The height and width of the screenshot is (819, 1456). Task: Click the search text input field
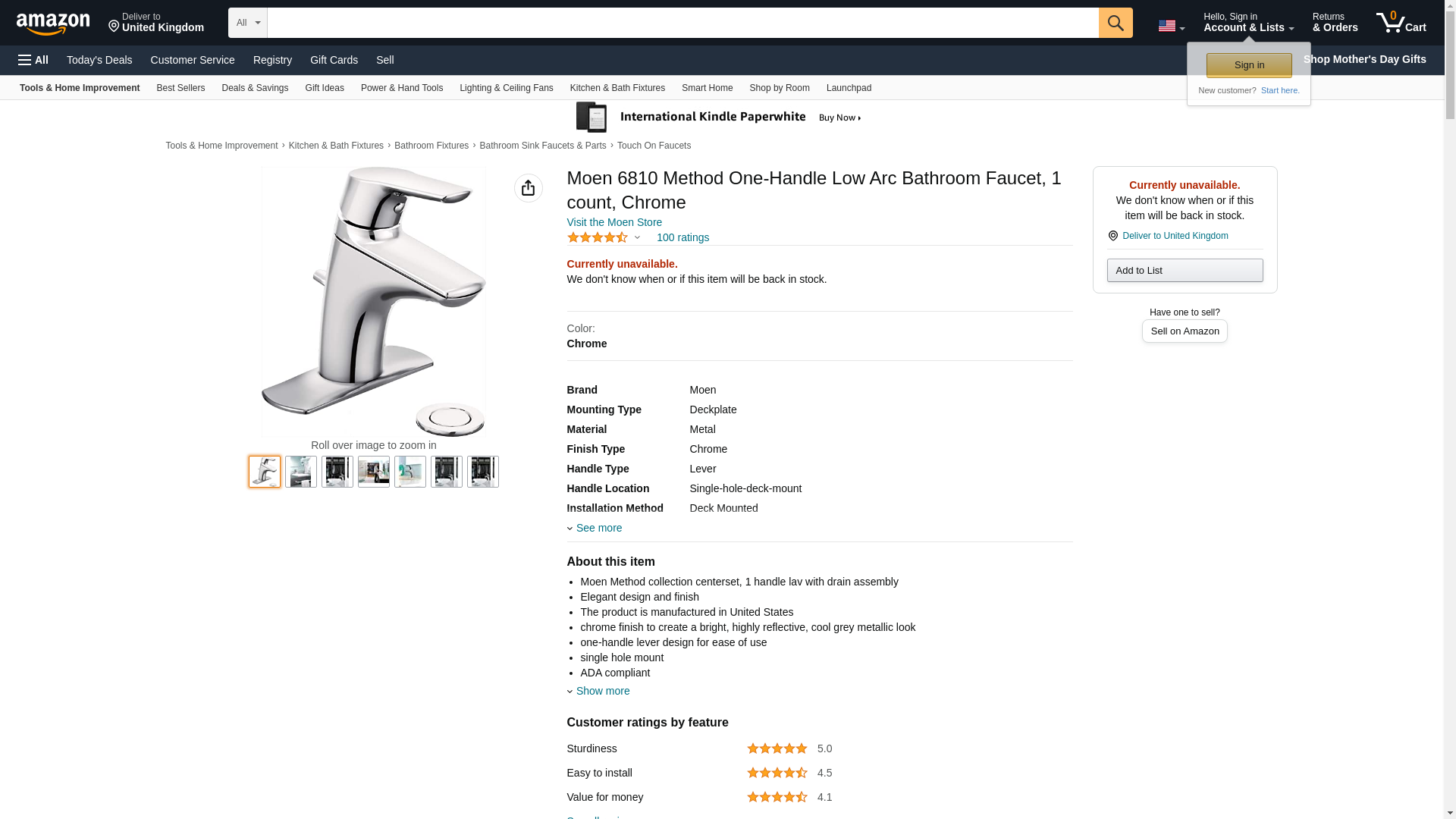click(x=682, y=23)
